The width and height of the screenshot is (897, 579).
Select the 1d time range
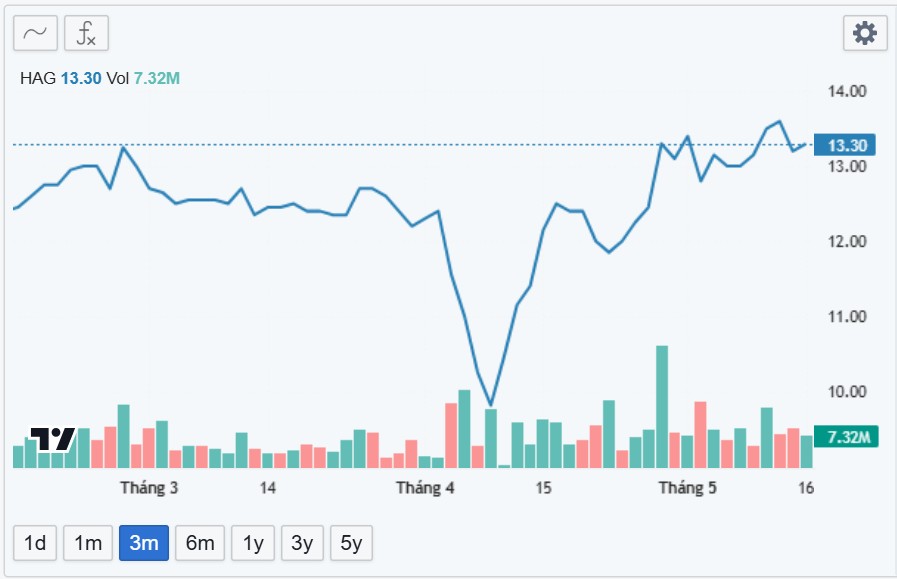[35, 543]
